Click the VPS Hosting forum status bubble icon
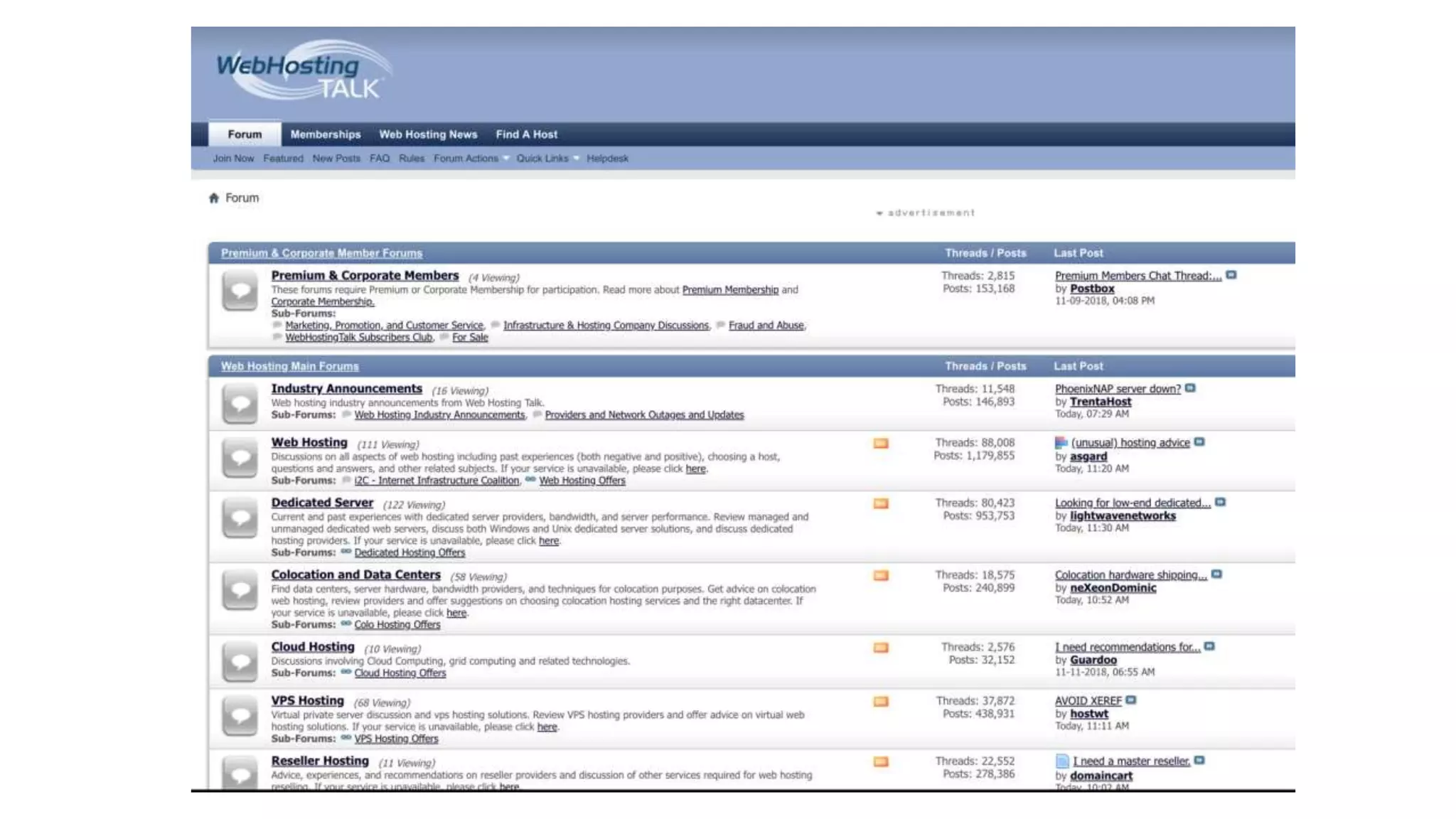Viewport: 1456px width, 819px height. click(240, 715)
